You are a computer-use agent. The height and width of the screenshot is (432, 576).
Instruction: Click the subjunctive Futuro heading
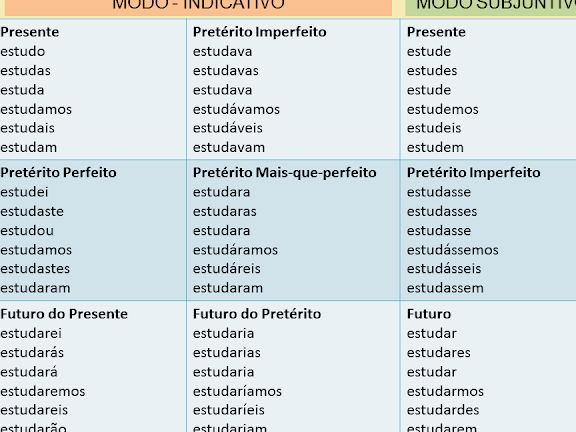coord(429,314)
